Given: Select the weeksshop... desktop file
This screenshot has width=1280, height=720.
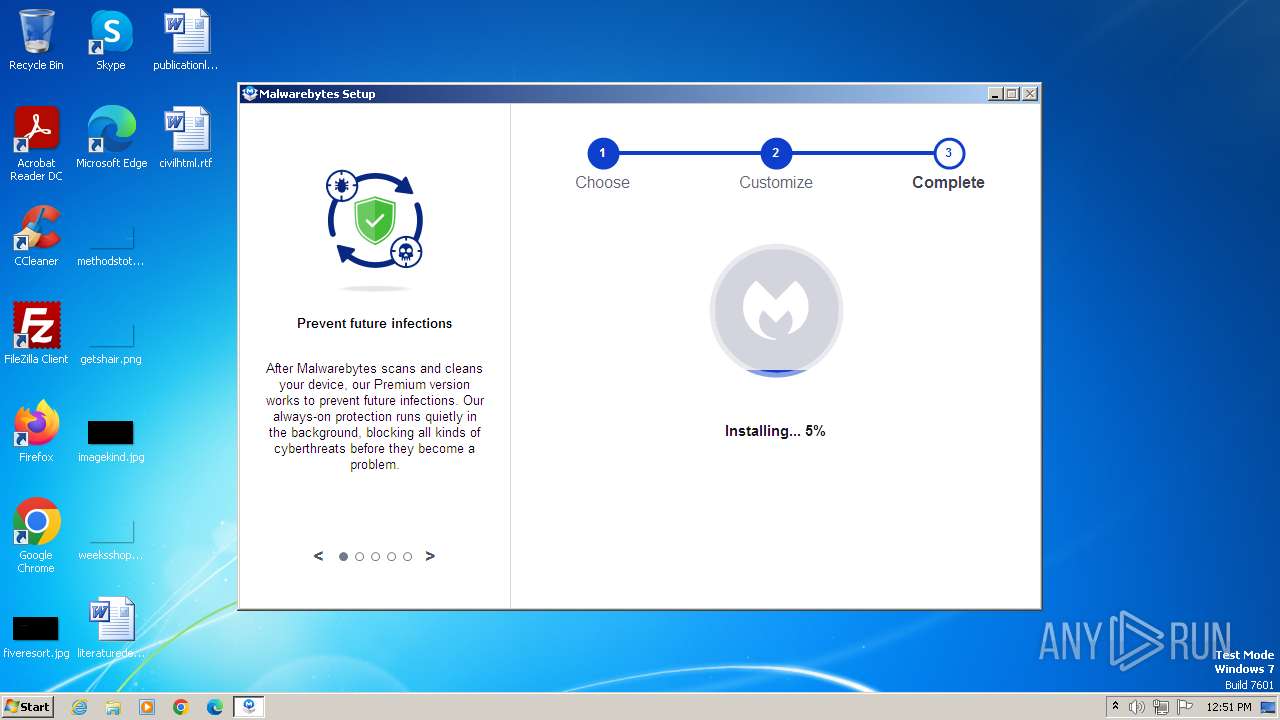Looking at the screenshot, I should coord(110,539).
